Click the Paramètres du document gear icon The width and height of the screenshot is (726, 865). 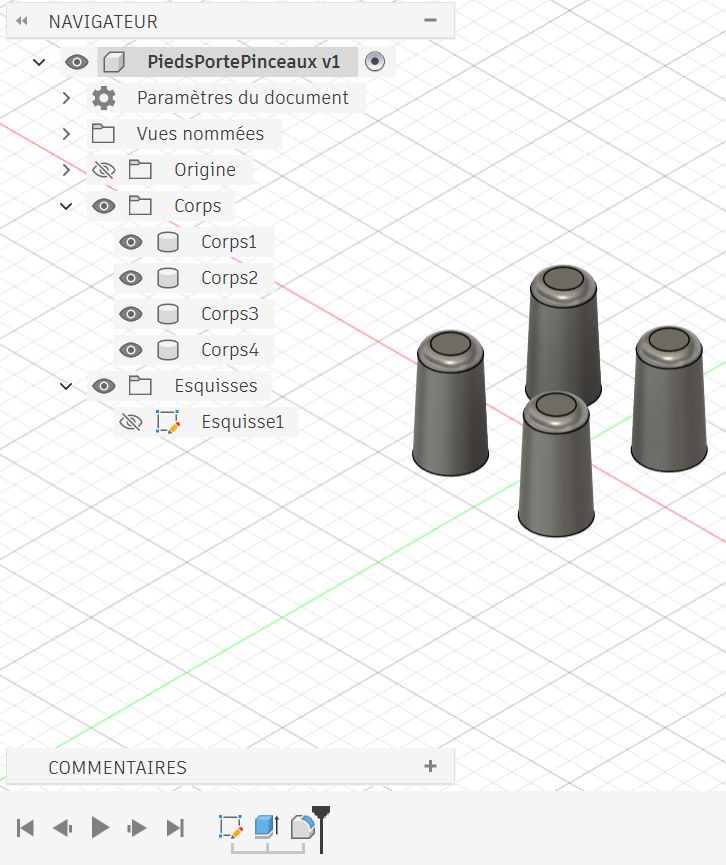103,98
